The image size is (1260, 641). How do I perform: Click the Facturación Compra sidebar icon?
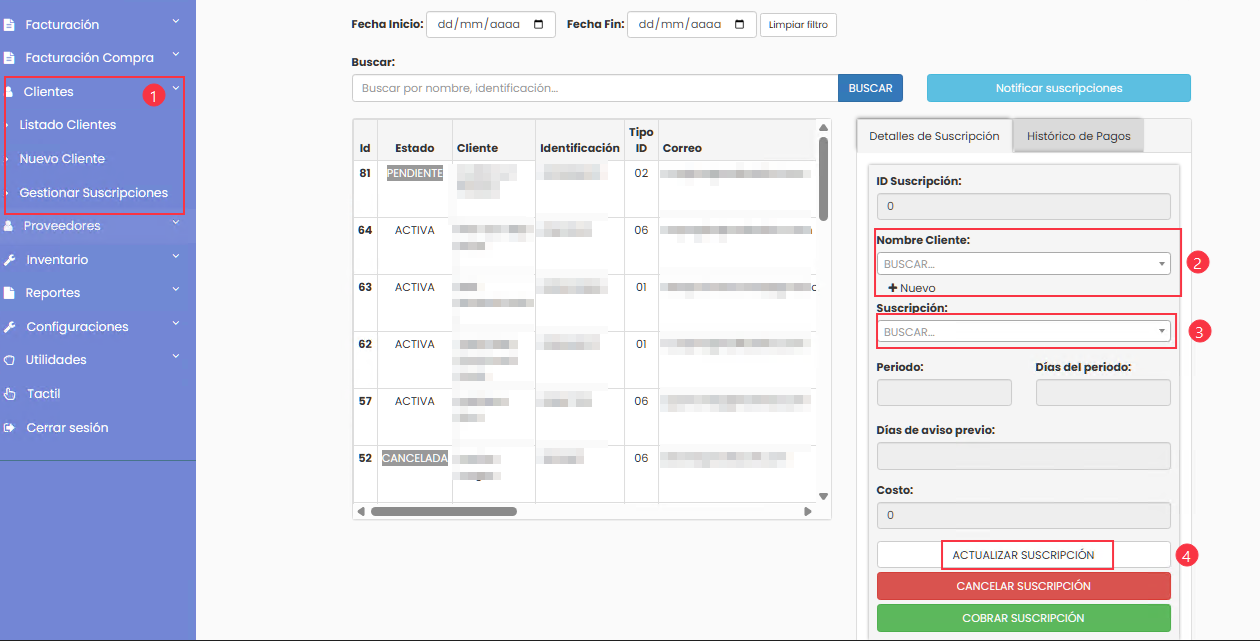[9, 58]
